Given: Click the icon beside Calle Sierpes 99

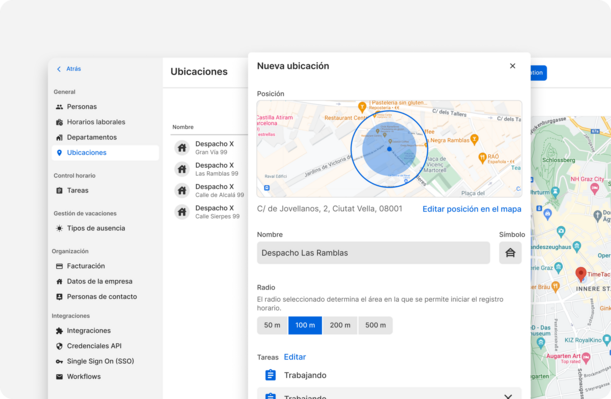Looking at the screenshot, I should pyautogui.click(x=182, y=212).
